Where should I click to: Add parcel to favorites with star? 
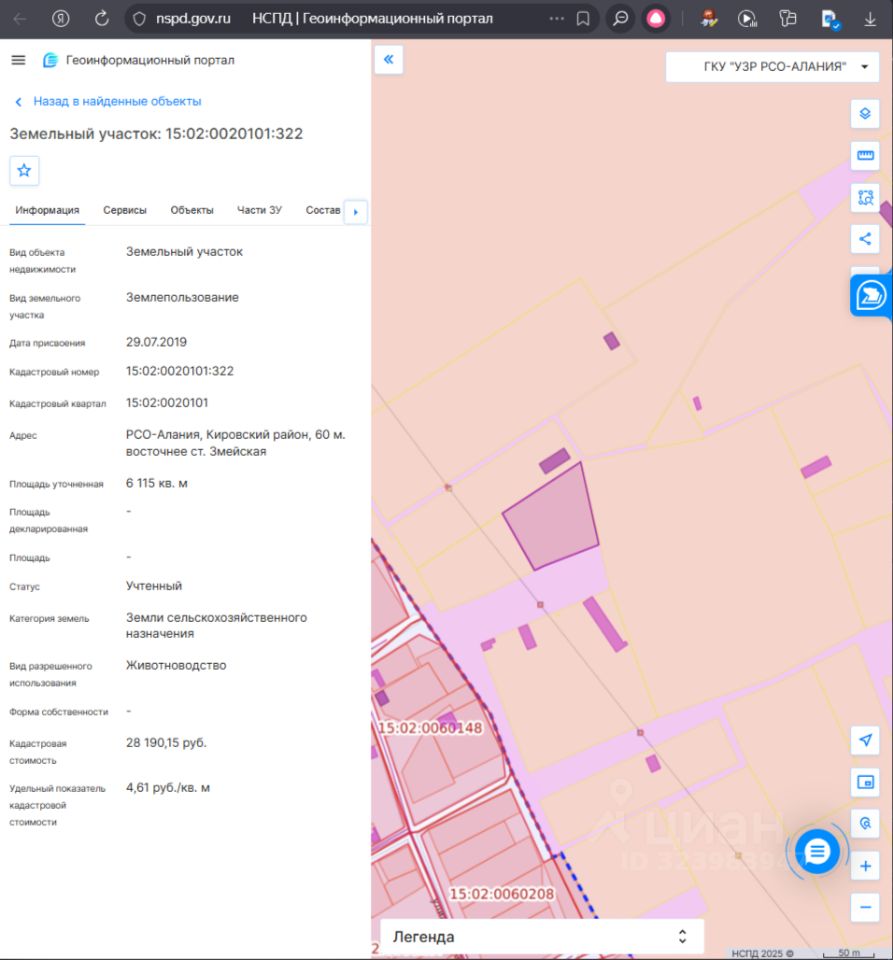coord(24,170)
